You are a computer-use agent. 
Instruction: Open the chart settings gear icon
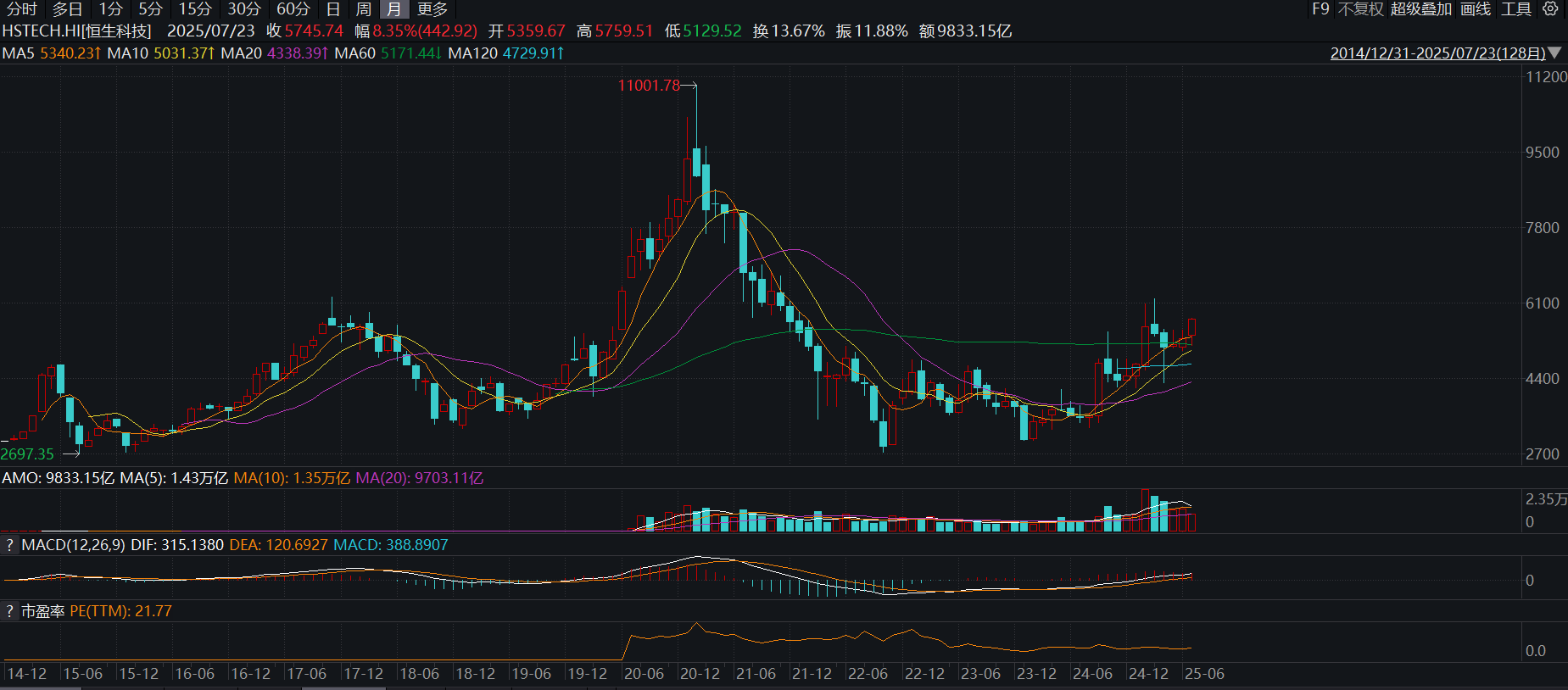point(1550,8)
